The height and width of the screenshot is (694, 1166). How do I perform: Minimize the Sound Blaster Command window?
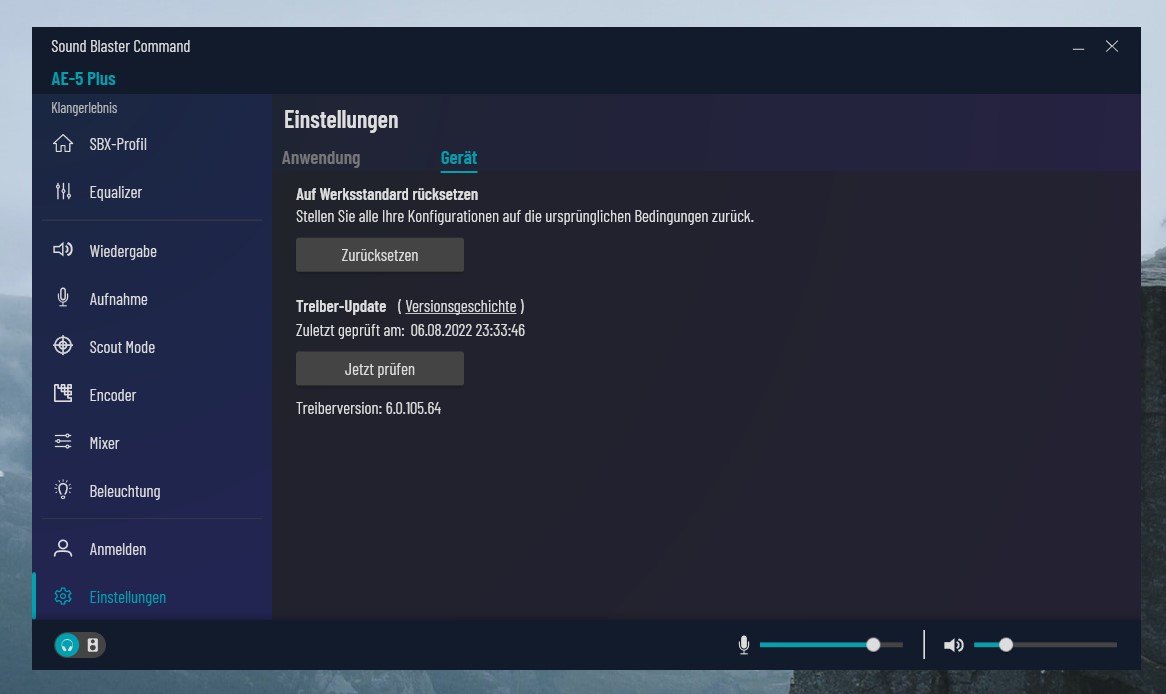pos(1078,47)
